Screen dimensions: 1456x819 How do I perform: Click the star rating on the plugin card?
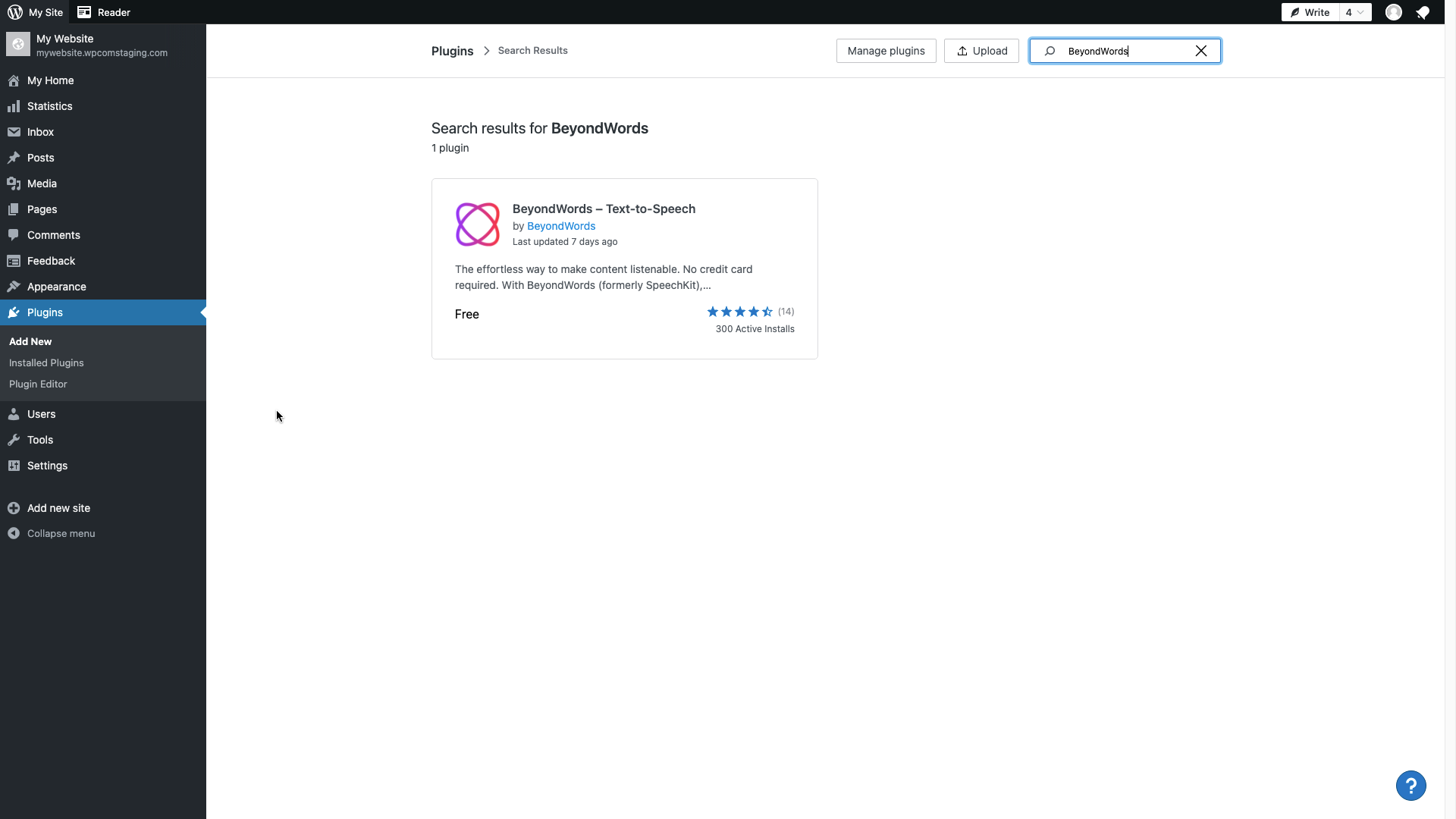pos(739,312)
